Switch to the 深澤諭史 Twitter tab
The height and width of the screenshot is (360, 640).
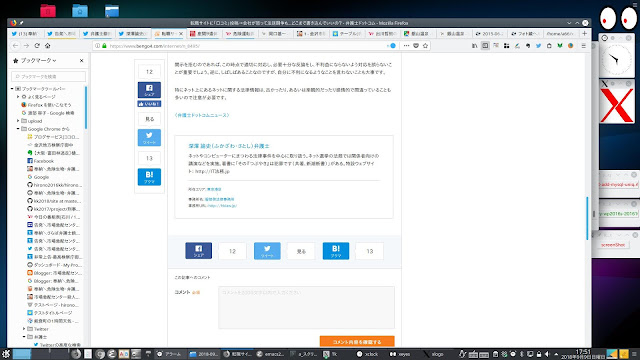(x=132, y=34)
